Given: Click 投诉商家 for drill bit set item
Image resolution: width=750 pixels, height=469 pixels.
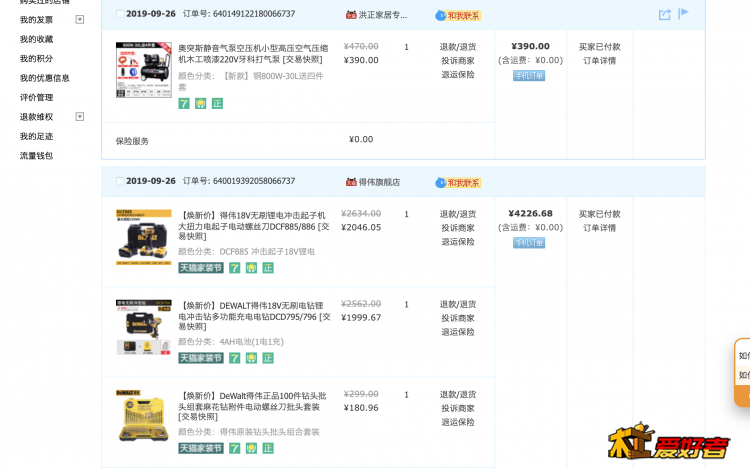Looking at the screenshot, I should [x=458, y=408].
